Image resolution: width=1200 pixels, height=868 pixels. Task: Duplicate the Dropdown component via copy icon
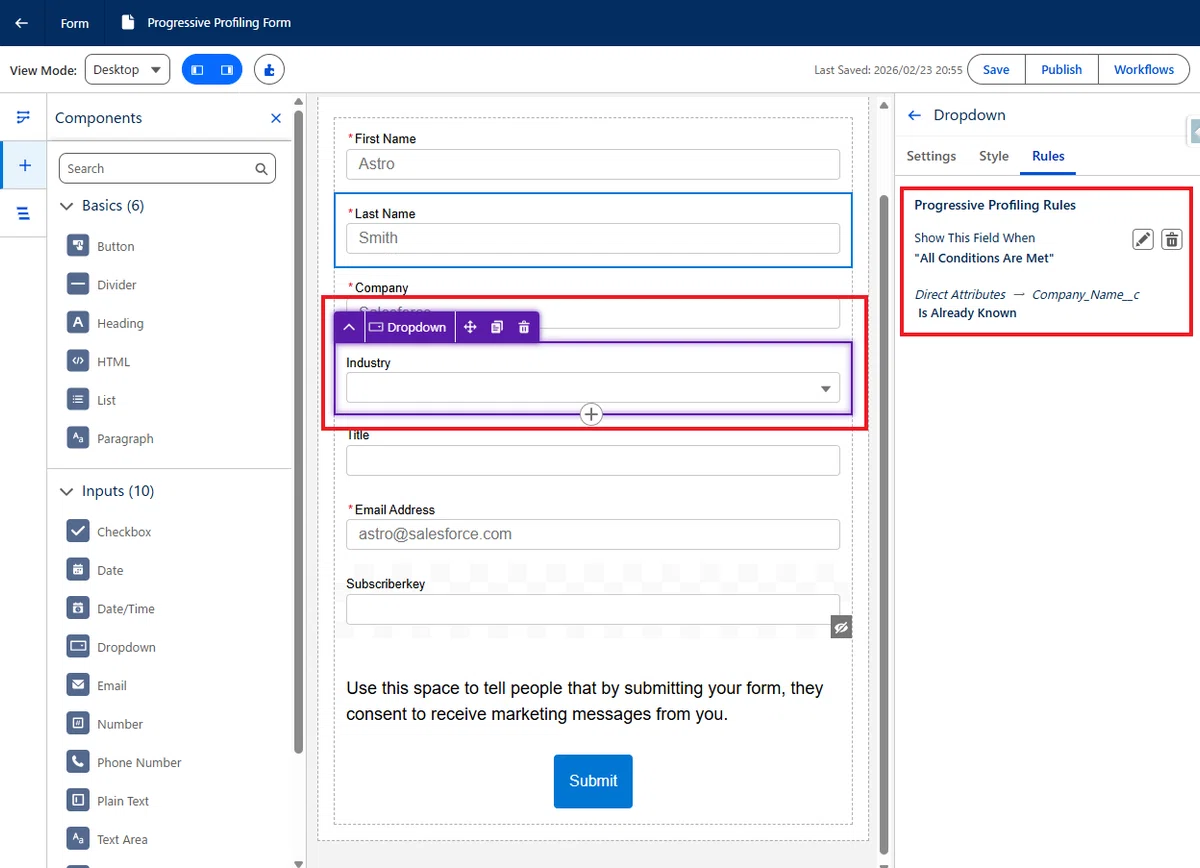pyautogui.click(x=497, y=327)
